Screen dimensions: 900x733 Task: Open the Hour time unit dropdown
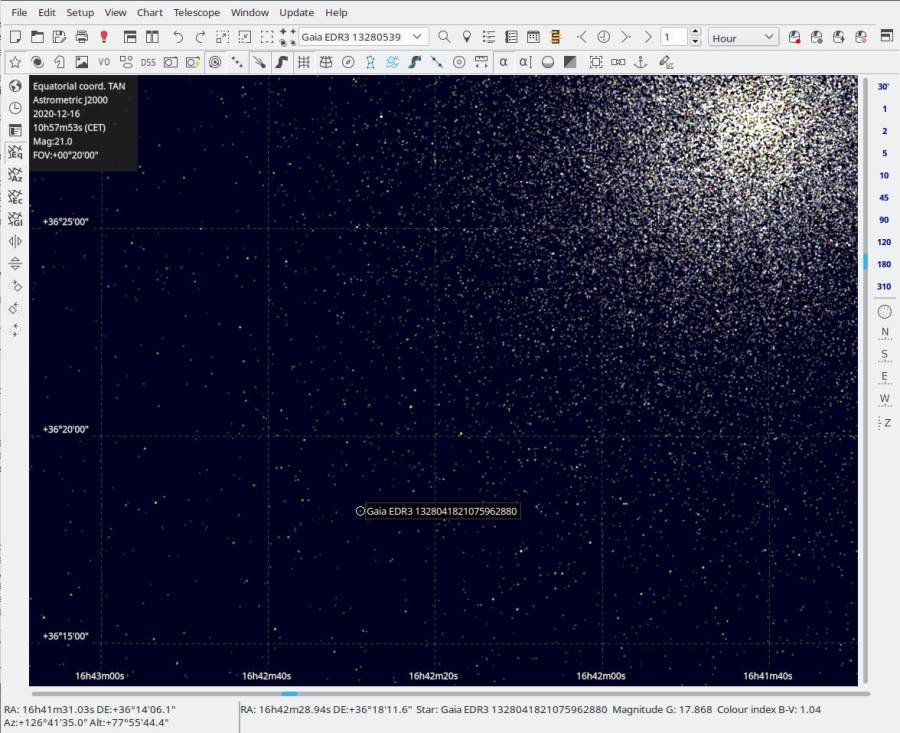pos(743,38)
